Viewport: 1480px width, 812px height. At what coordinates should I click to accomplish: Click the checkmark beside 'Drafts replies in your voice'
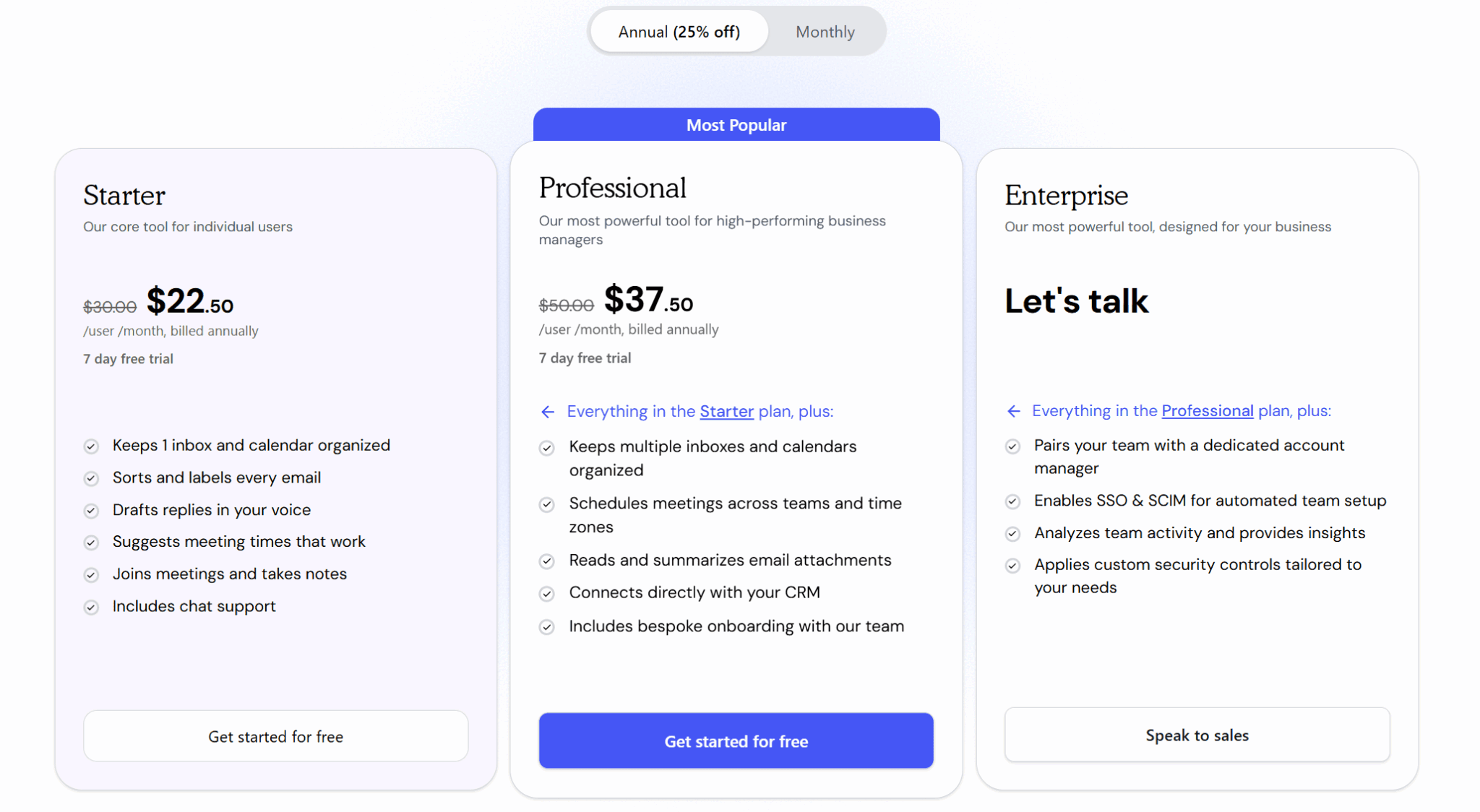[x=91, y=511]
